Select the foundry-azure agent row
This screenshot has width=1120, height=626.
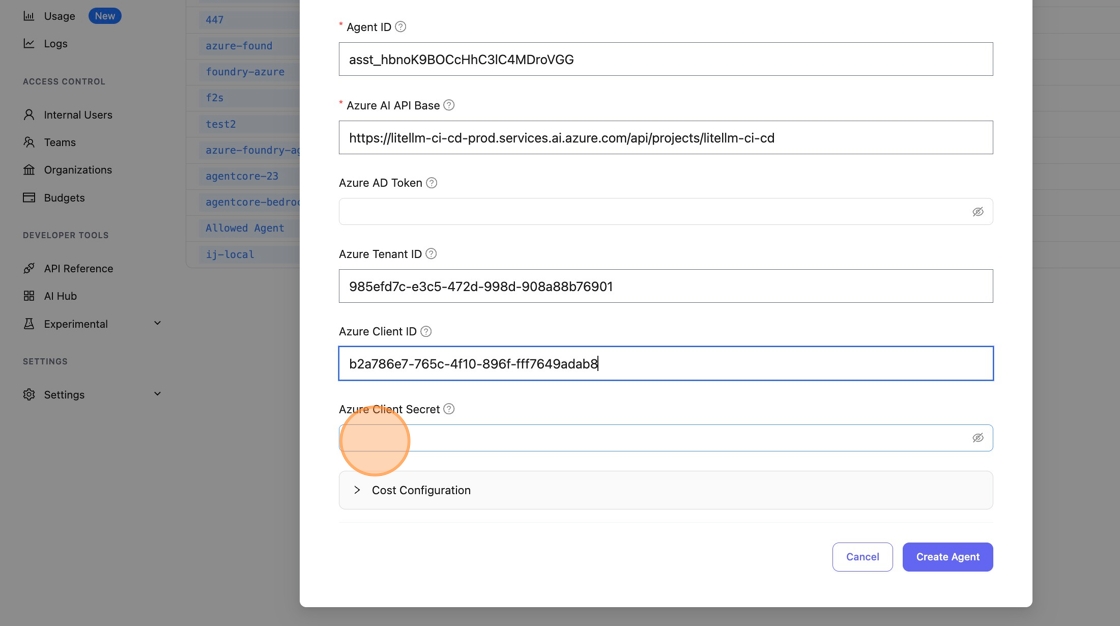245,71
